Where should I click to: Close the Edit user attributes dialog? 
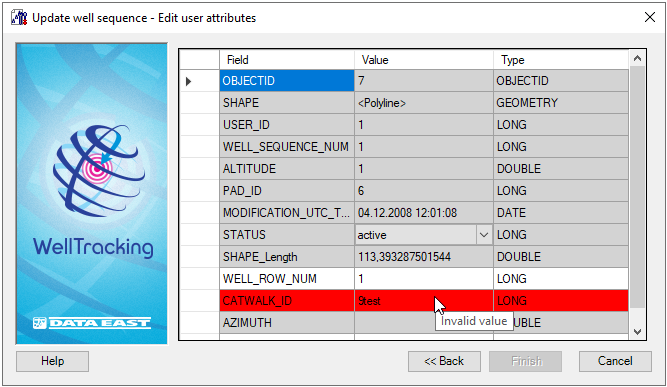650,17
